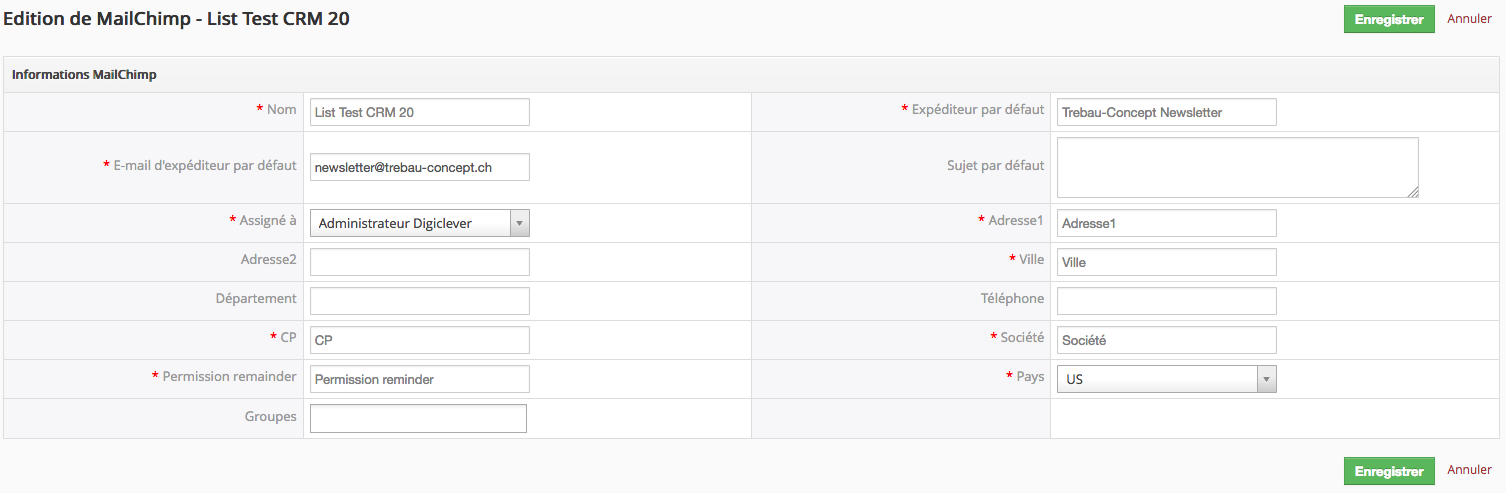Screen dimensions: 1506x493
Task: Open the Assigné à dropdown
Action: coord(419,224)
